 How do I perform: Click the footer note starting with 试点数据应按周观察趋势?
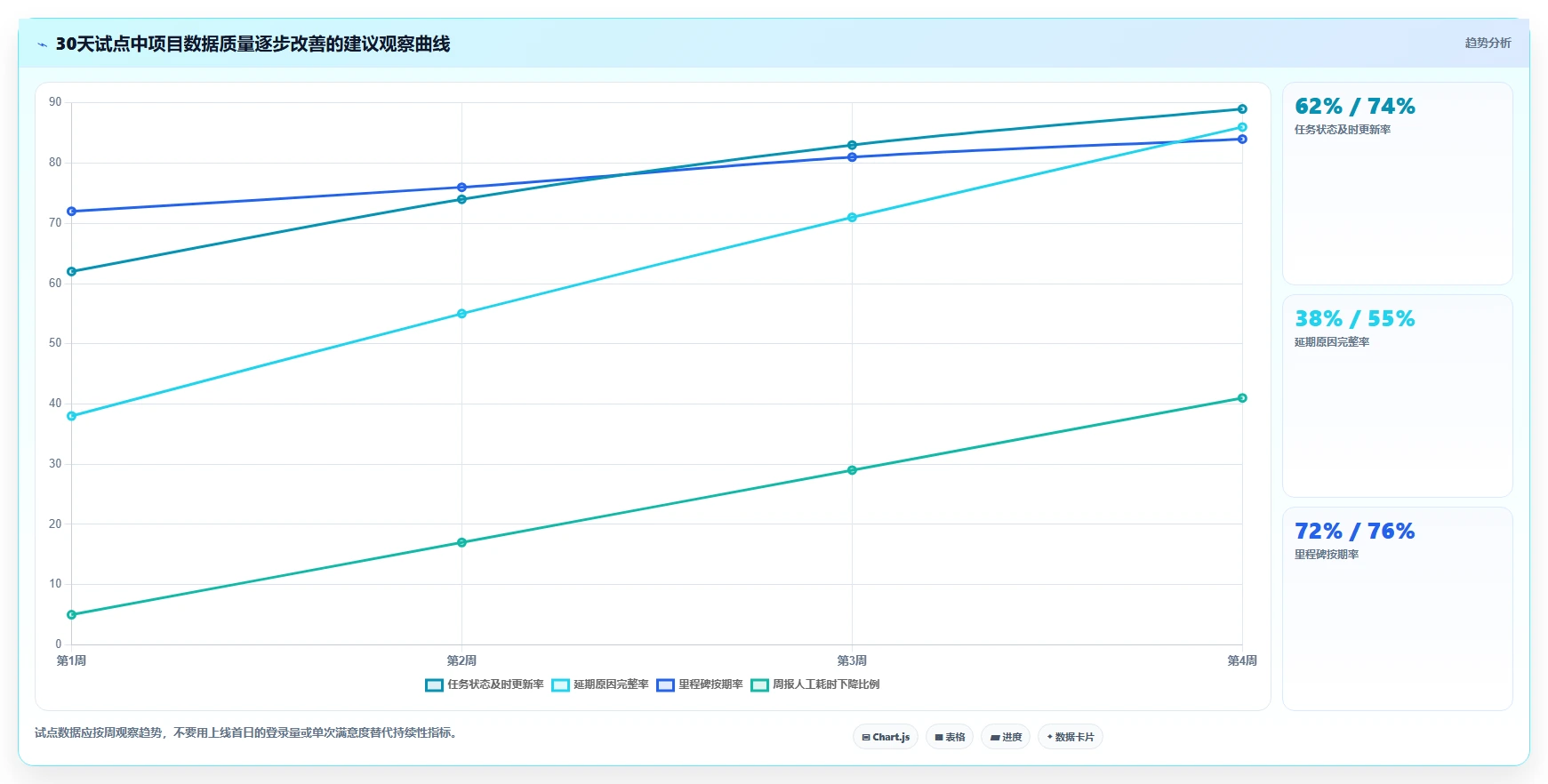pyautogui.click(x=246, y=733)
